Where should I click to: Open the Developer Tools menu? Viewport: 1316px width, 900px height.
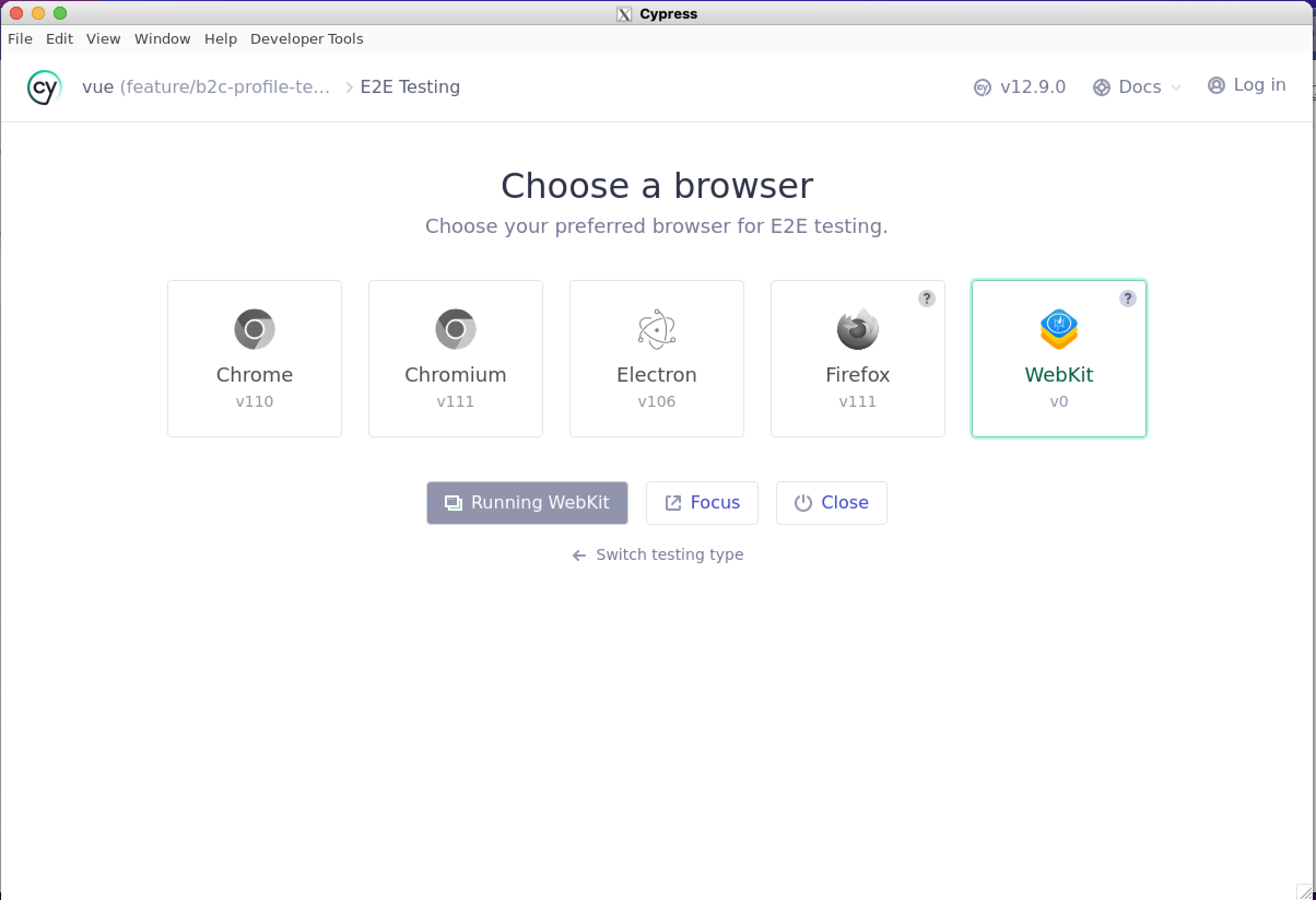click(x=307, y=38)
